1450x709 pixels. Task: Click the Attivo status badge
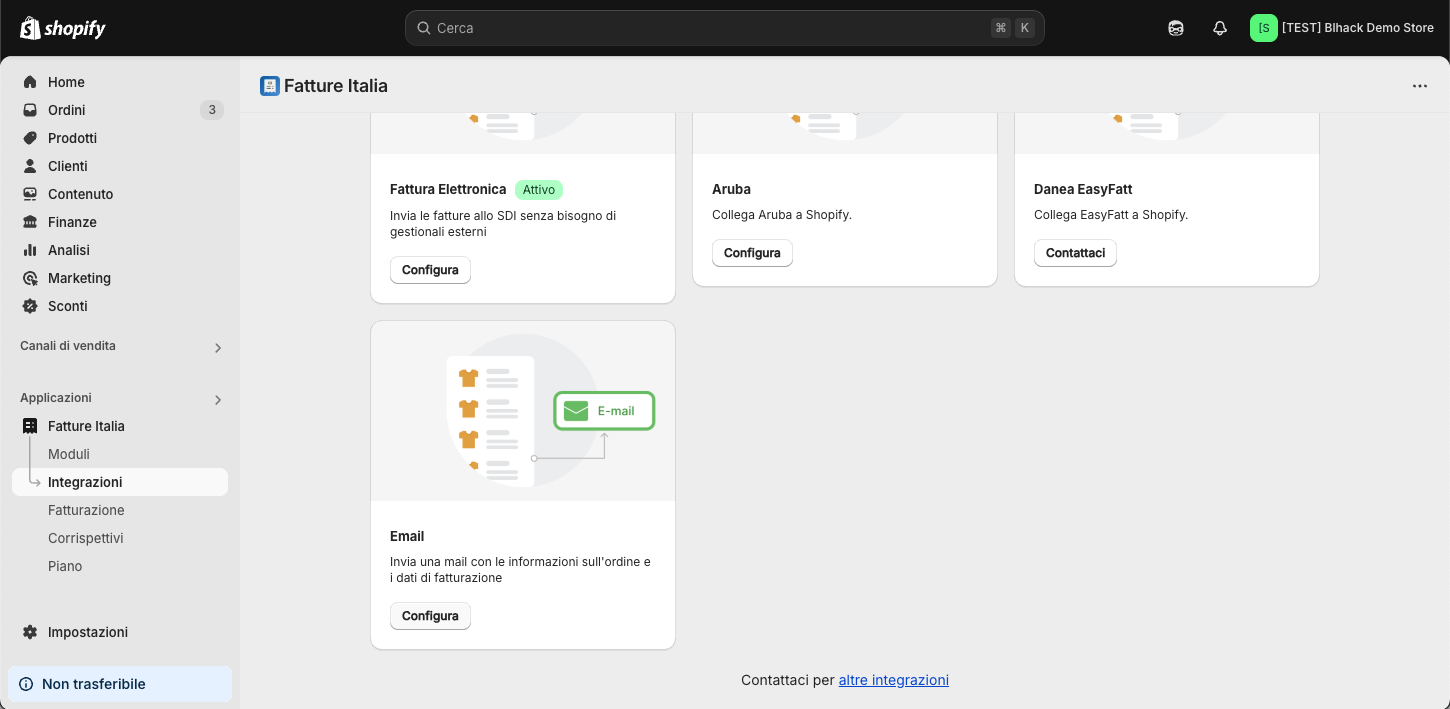539,189
